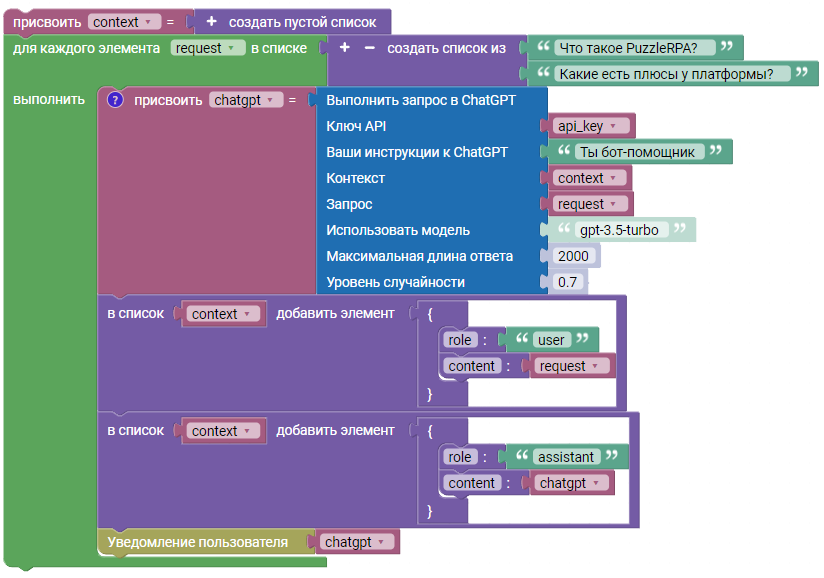Open the request dropdown in the 'Запрос' row
Screen dimensions: 824x578
tap(590, 204)
